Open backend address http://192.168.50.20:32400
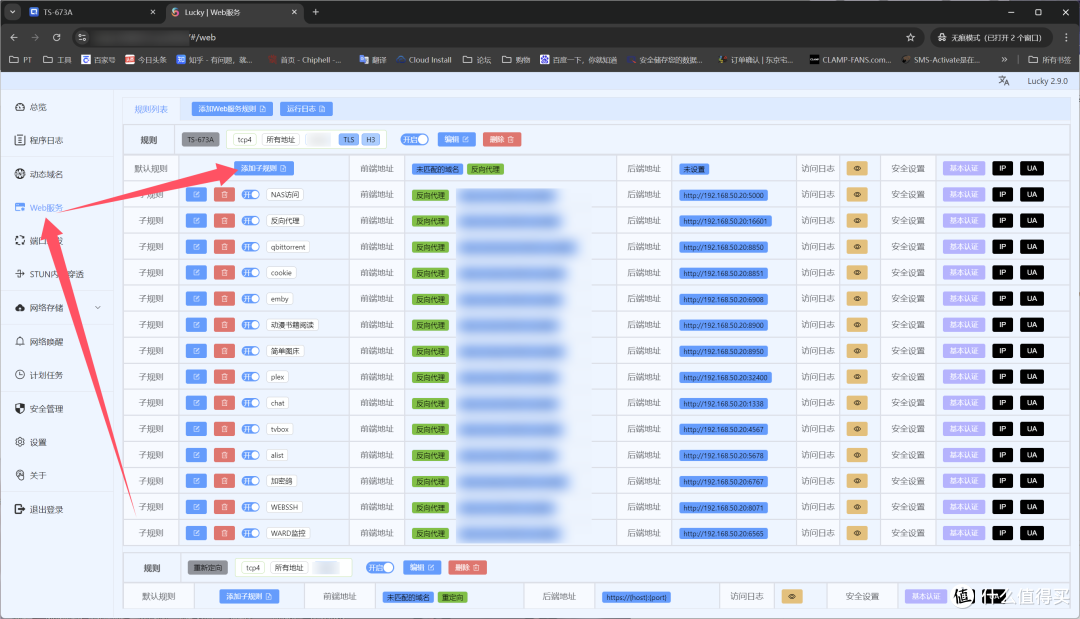This screenshot has height=619, width=1080. coord(725,377)
